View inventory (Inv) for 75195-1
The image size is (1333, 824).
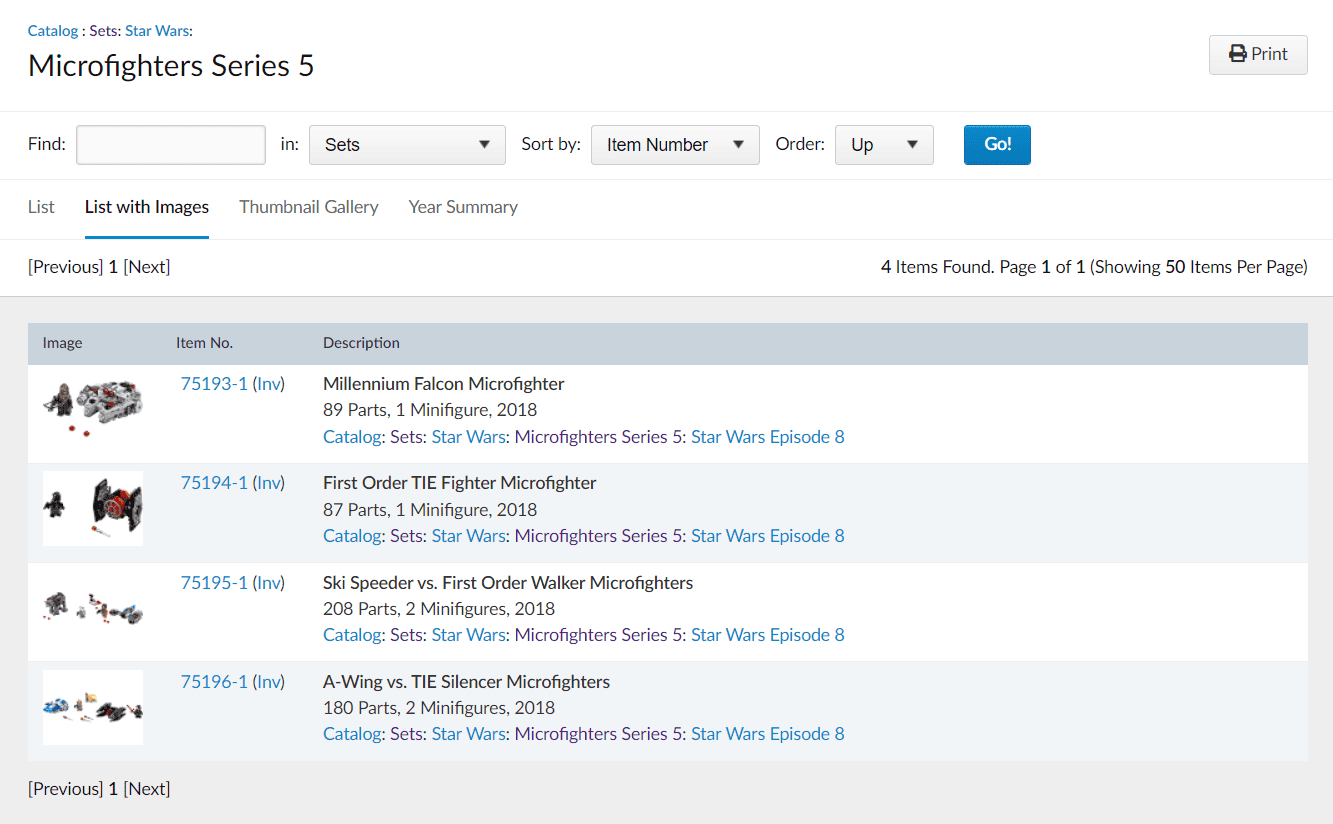(x=268, y=583)
